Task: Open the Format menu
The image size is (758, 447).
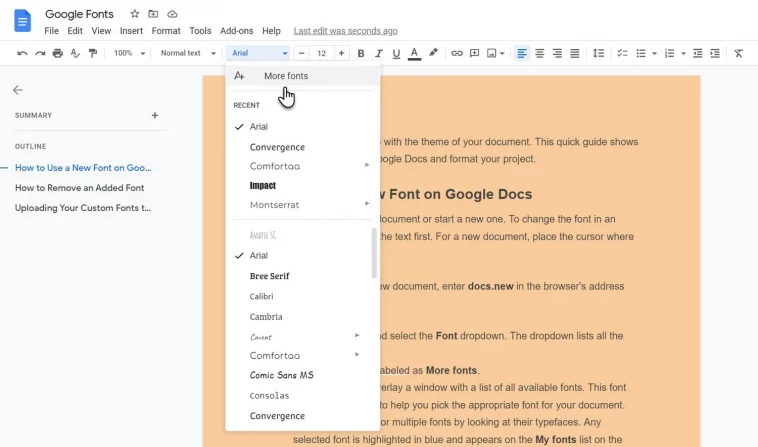Action: (166, 31)
